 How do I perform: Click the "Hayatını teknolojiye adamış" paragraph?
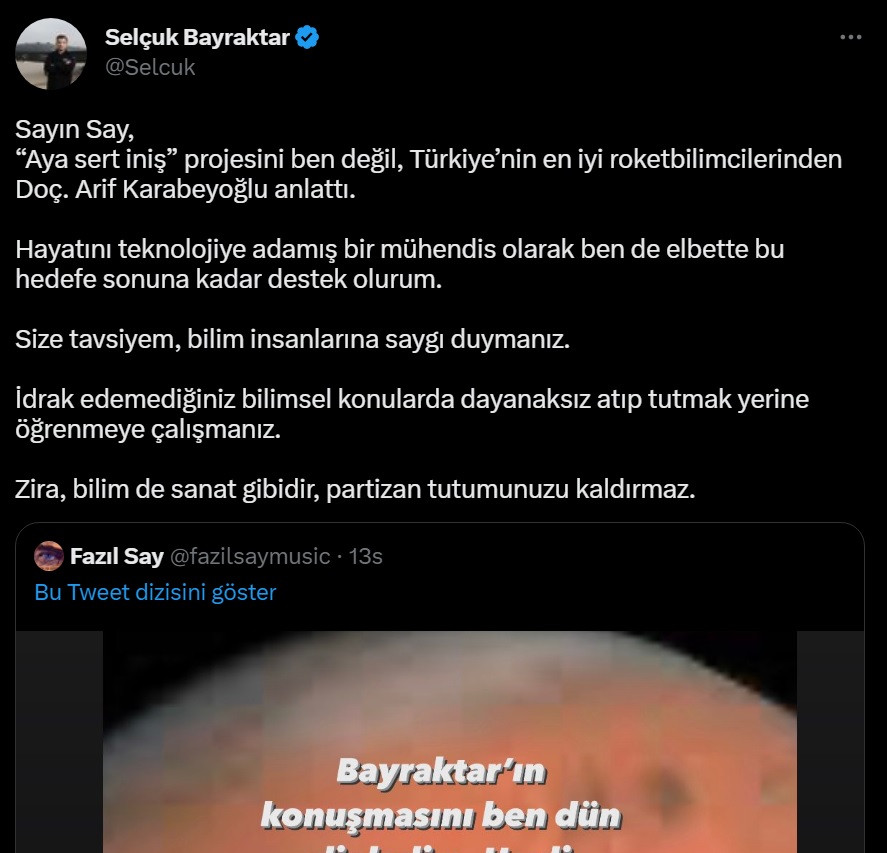coord(399,264)
